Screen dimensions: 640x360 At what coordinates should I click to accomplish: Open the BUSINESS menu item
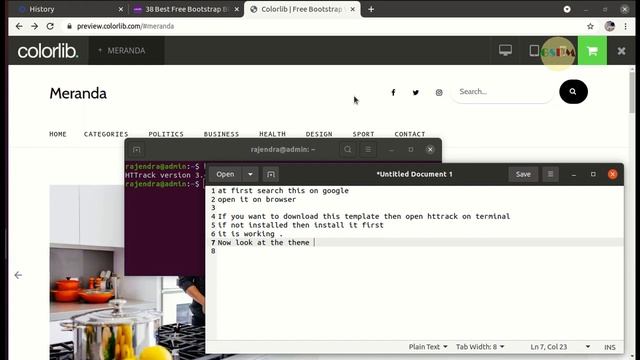pos(222,134)
